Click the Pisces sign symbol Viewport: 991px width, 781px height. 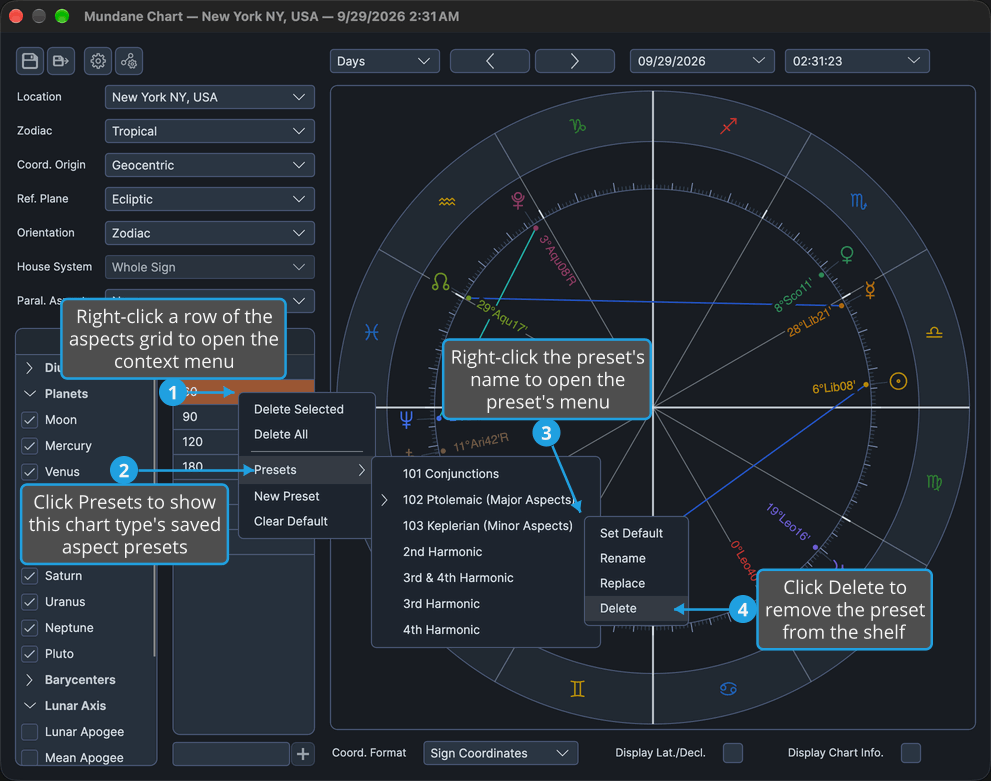pyautogui.click(x=372, y=332)
